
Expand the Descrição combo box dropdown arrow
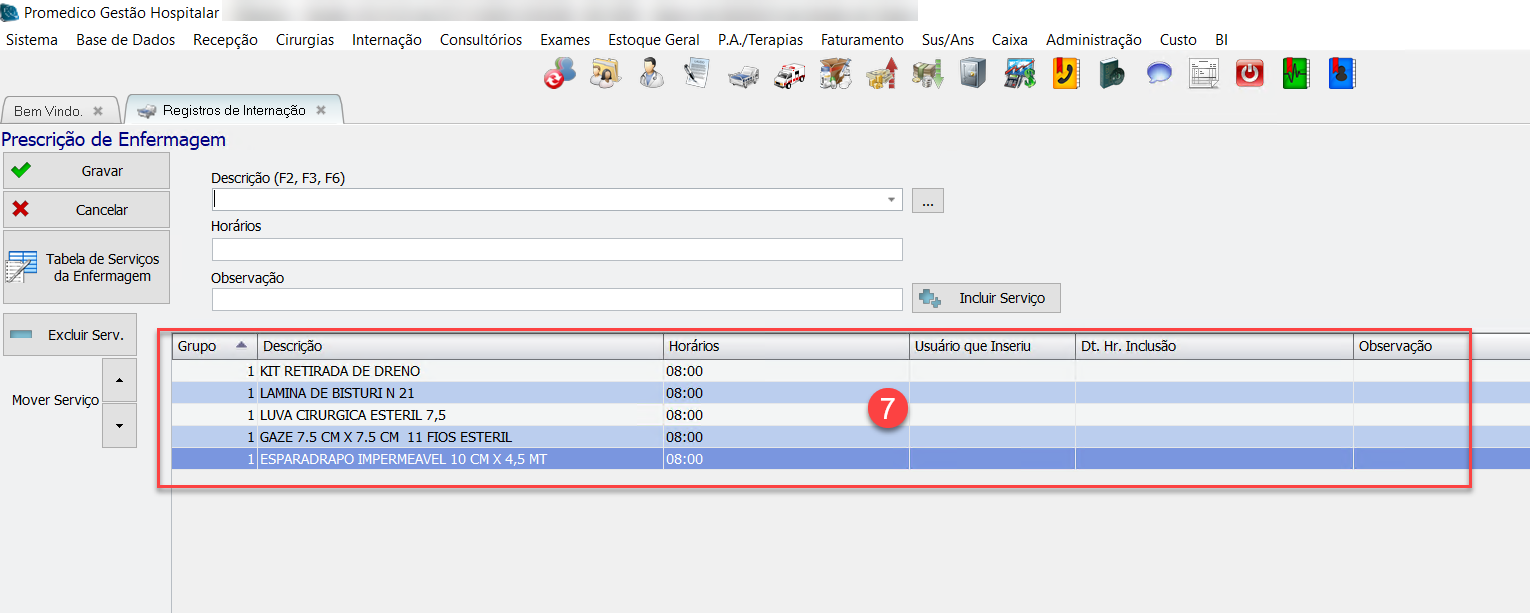click(x=891, y=200)
